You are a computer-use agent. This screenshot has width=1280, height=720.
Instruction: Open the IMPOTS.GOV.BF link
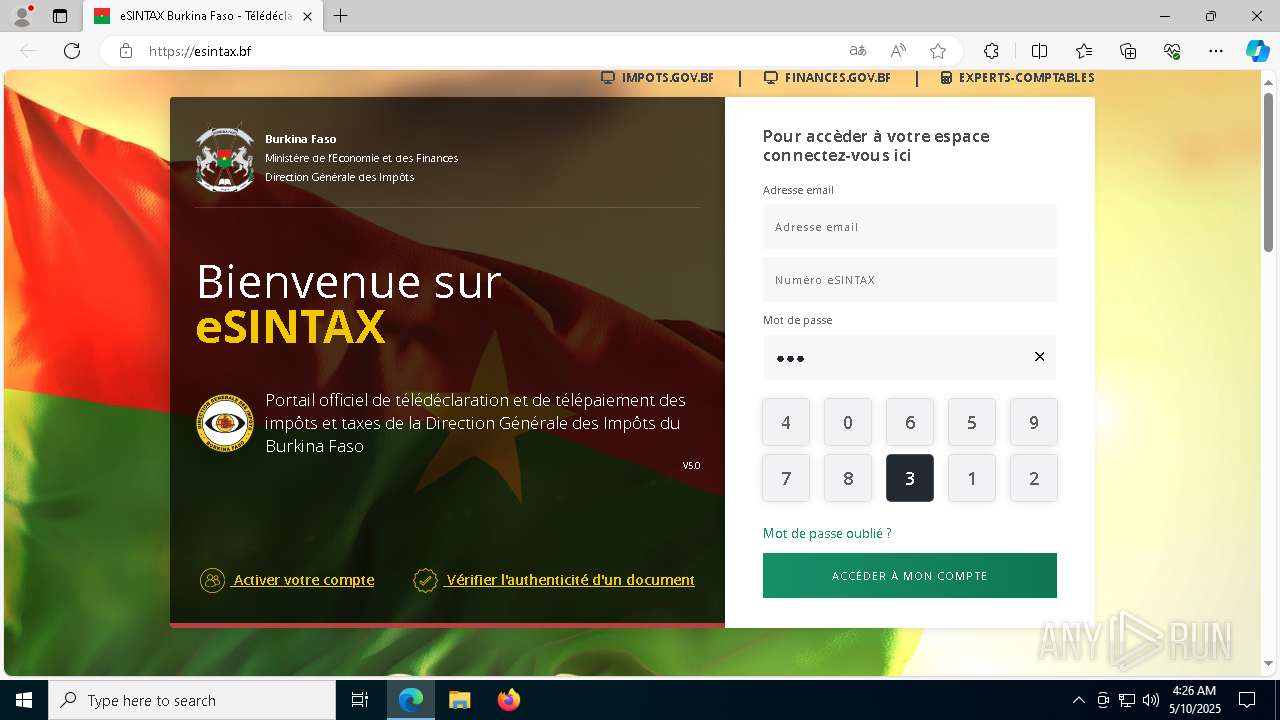(x=657, y=78)
